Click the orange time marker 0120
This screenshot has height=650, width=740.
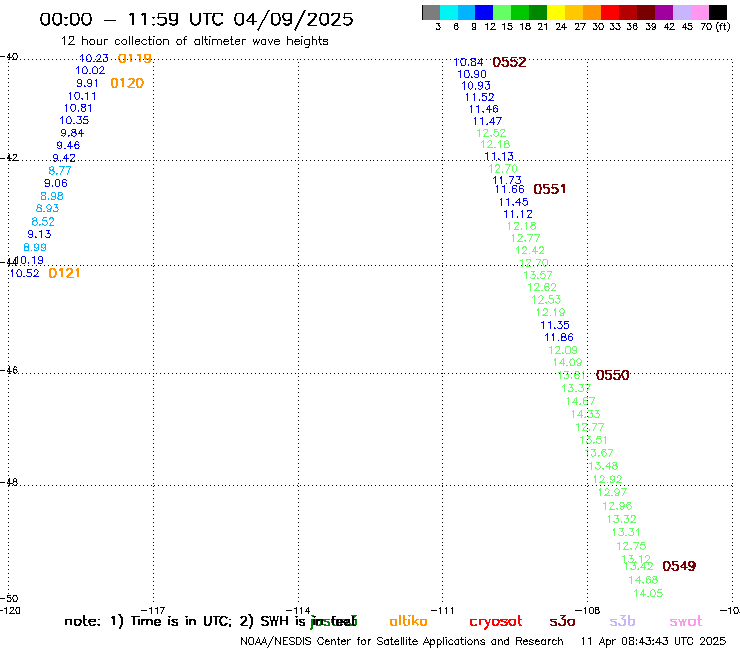click(x=127, y=83)
